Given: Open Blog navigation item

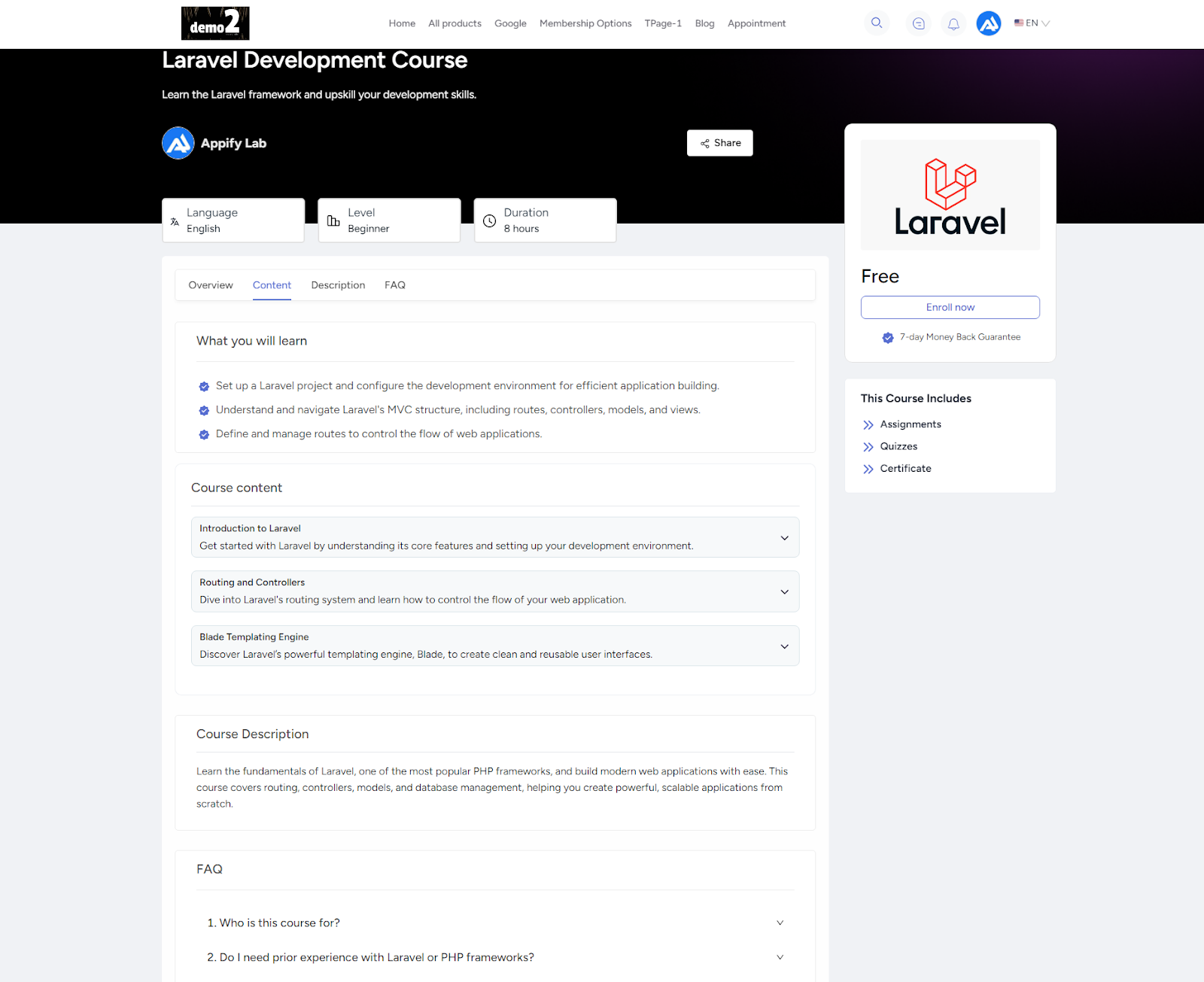Looking at the screenshot, I should (704, 23).
